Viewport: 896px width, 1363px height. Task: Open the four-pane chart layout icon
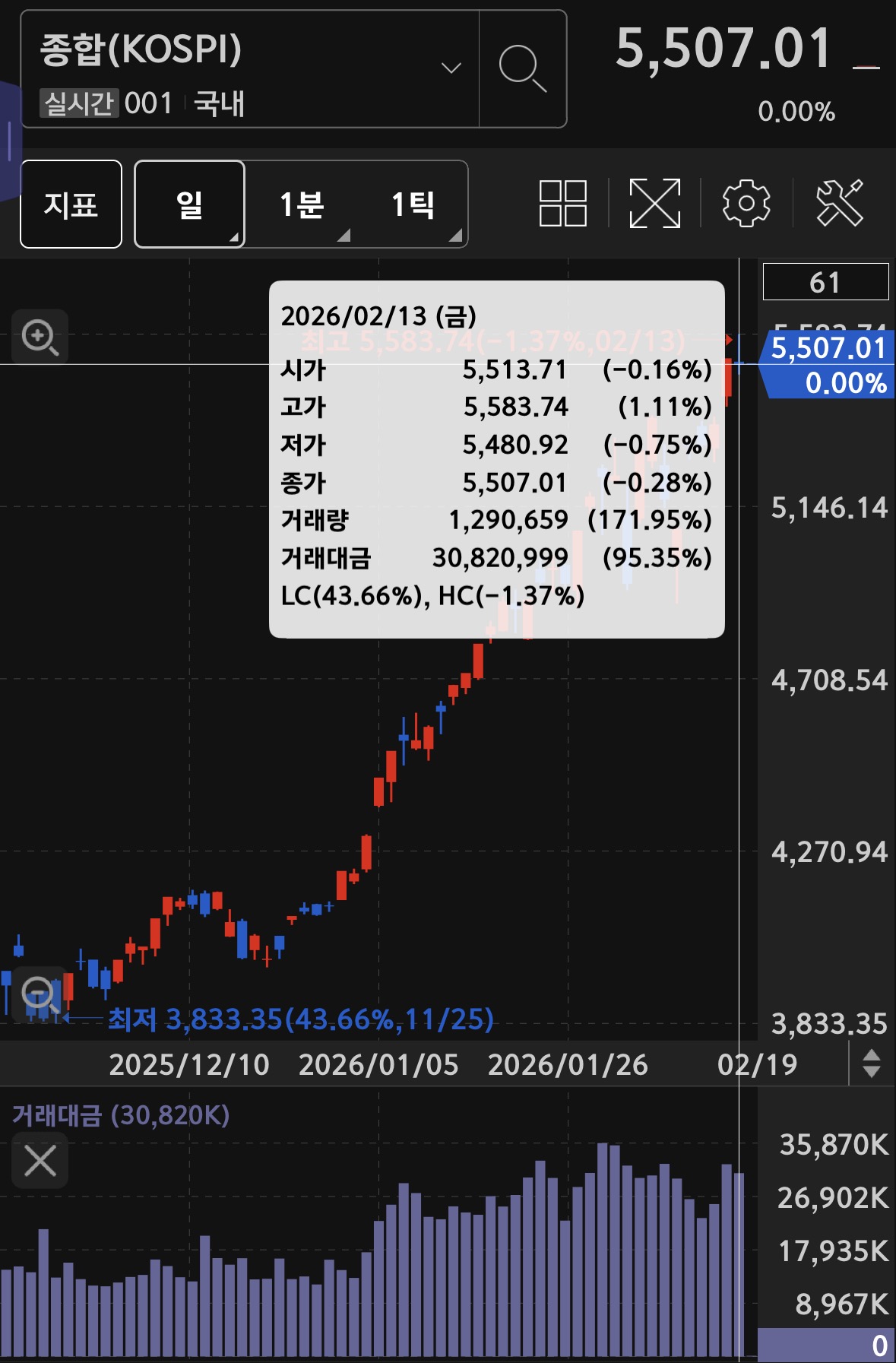(563, 203)
